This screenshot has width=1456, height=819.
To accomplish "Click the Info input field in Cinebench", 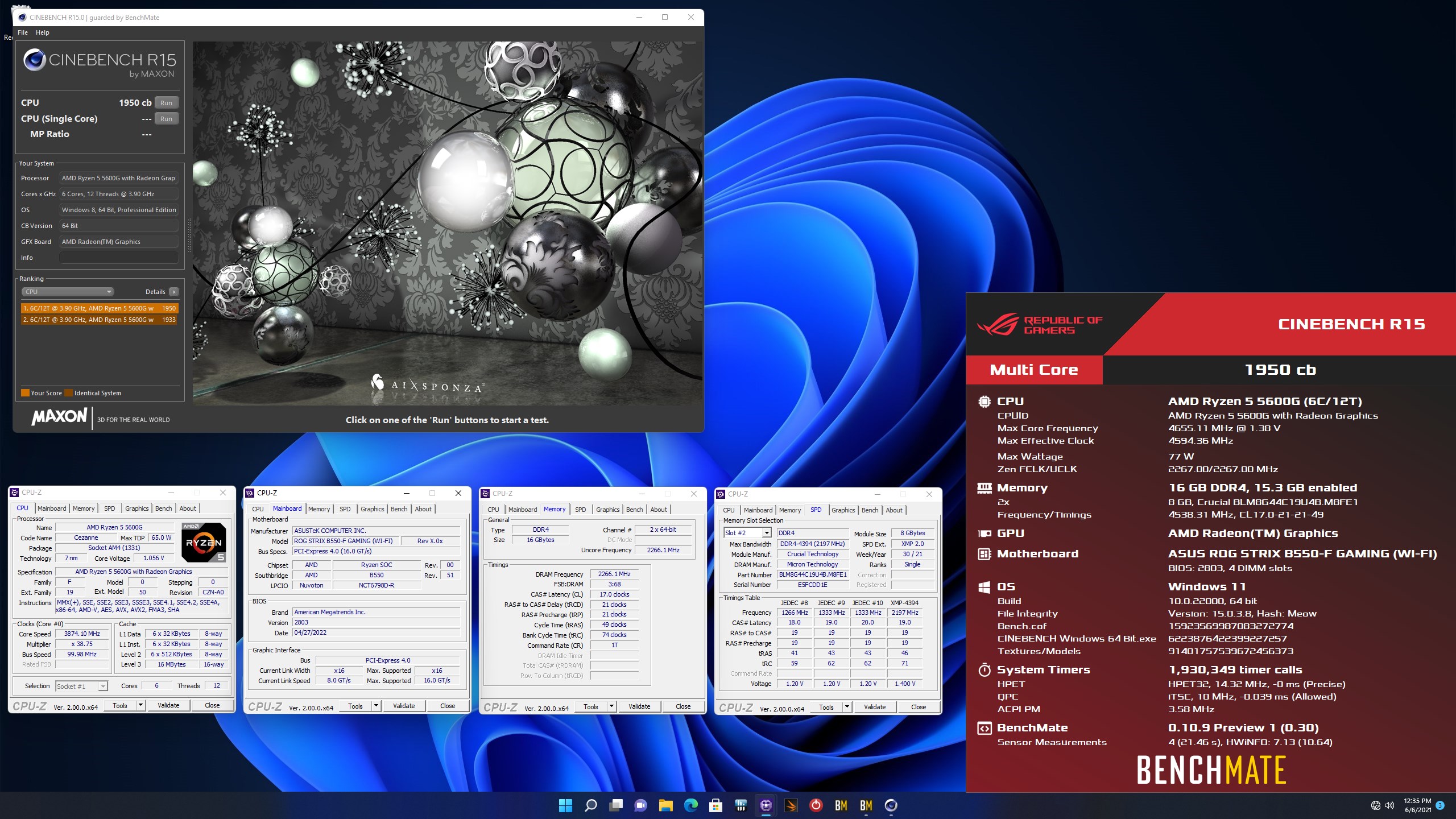I will (119, 258).
